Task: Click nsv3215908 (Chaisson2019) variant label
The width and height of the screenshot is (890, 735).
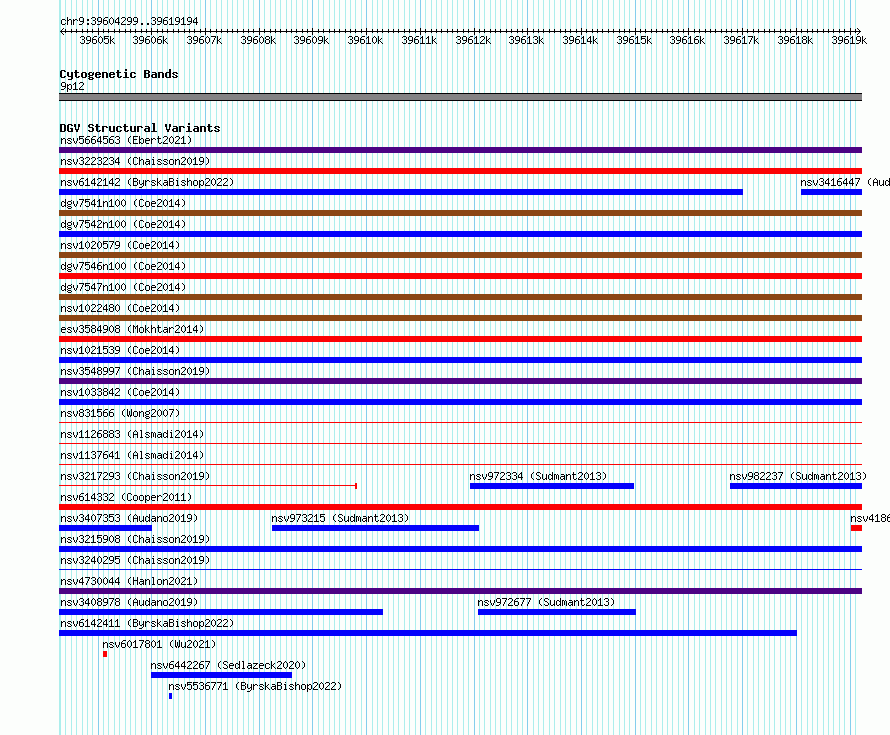Action: (135, 539)
